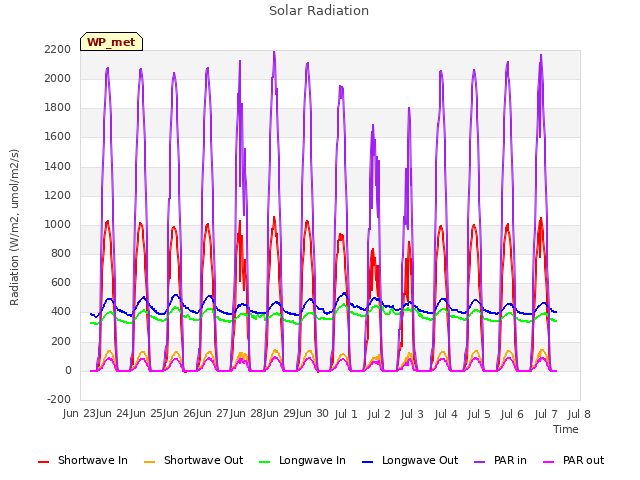Screen dimensions: 640x480
Task: Click the green Longwave In legend swatch
Action: [265, 462]
